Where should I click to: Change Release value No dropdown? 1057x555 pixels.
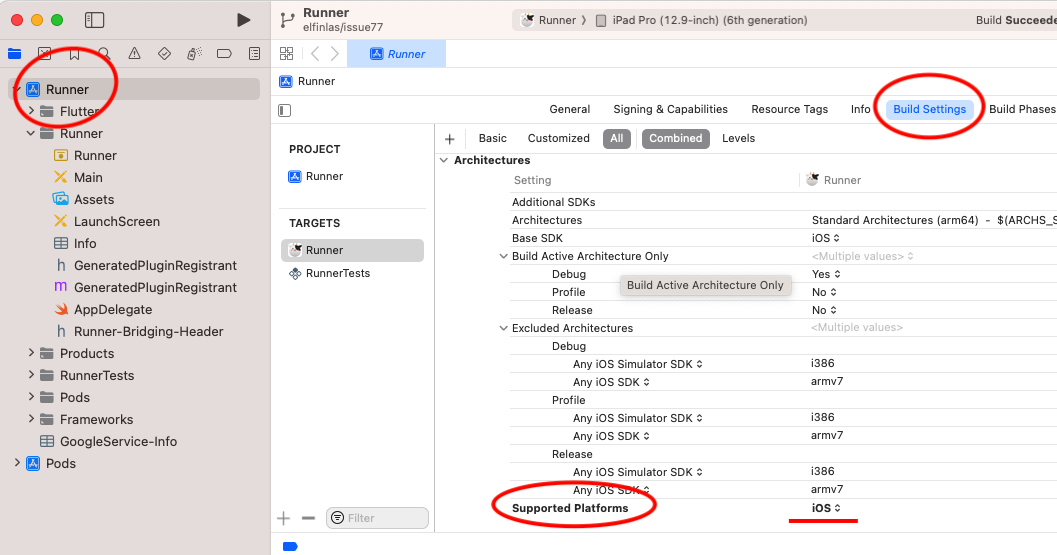click(x=824, y=310)
